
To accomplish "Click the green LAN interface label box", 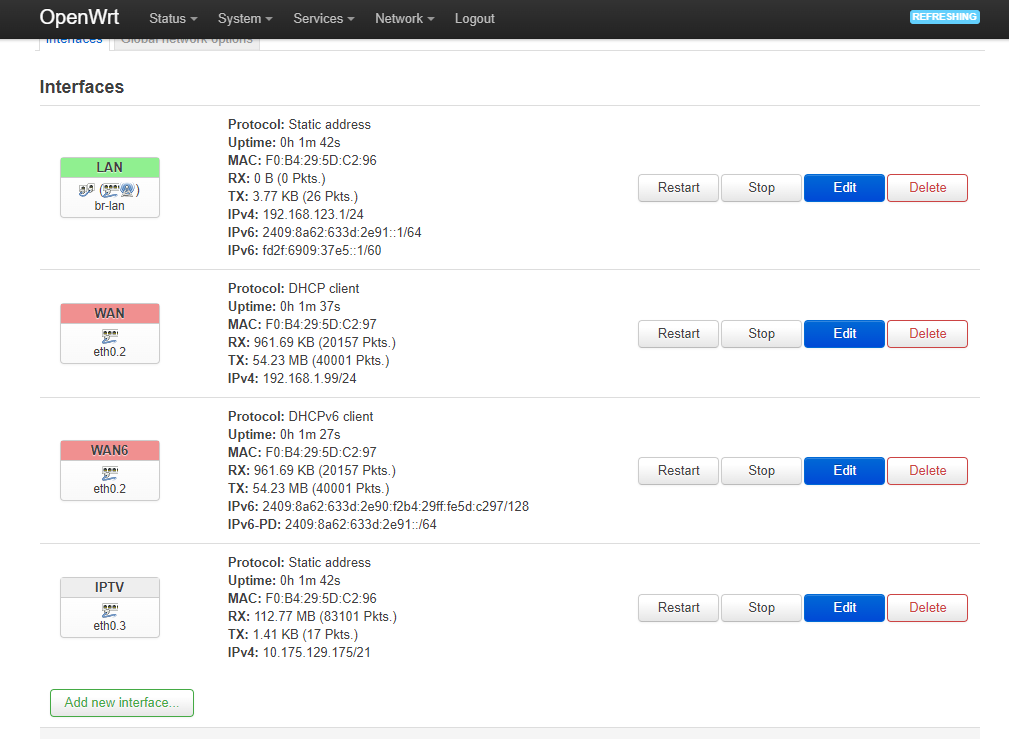I will (110, 167).
